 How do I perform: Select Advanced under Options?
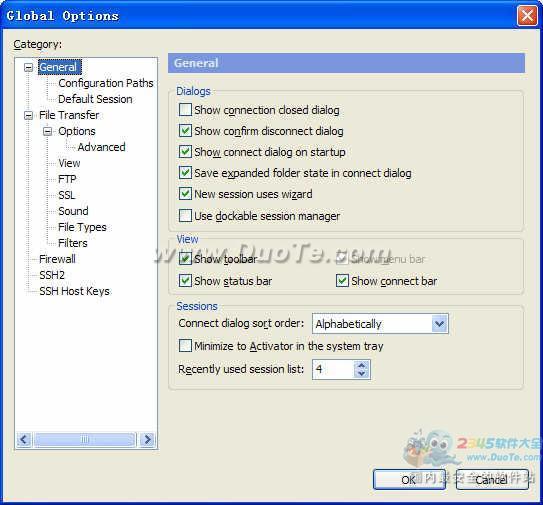[101, 147]
